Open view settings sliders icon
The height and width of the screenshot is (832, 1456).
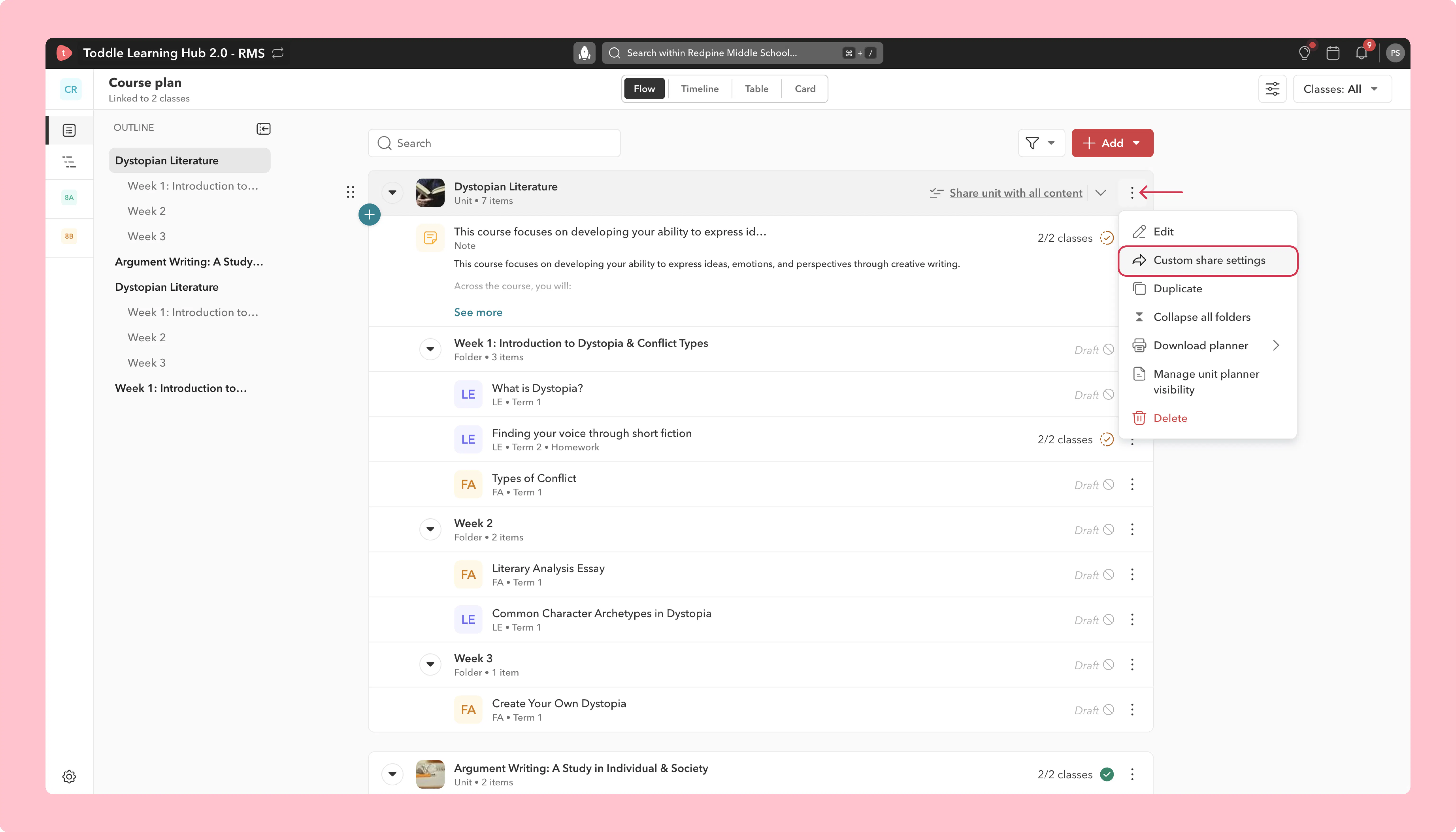[1272, 89]
